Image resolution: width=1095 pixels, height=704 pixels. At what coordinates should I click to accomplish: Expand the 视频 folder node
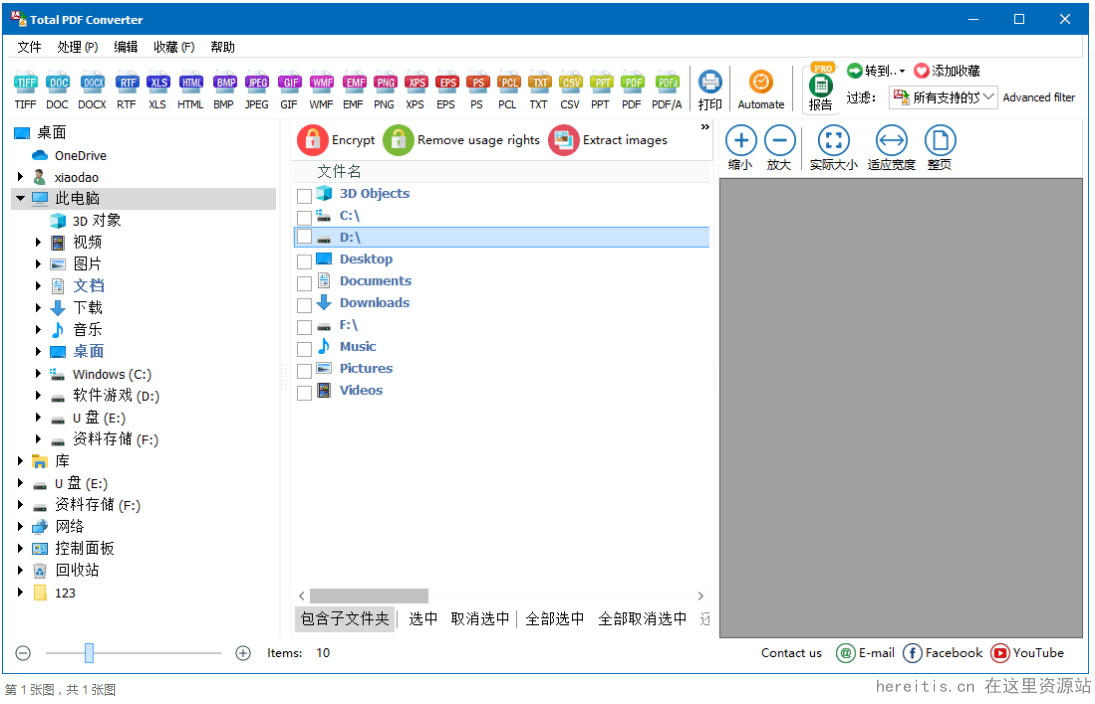pos(38,242)
